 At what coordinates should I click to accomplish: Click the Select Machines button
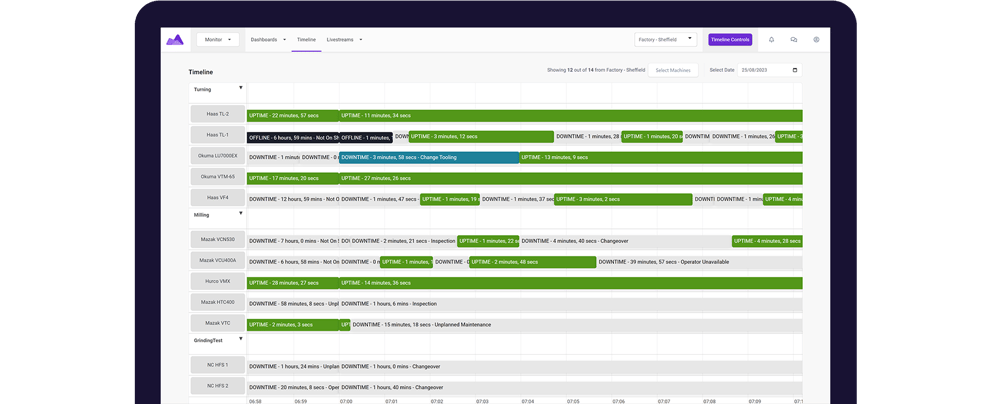point(673,70)
